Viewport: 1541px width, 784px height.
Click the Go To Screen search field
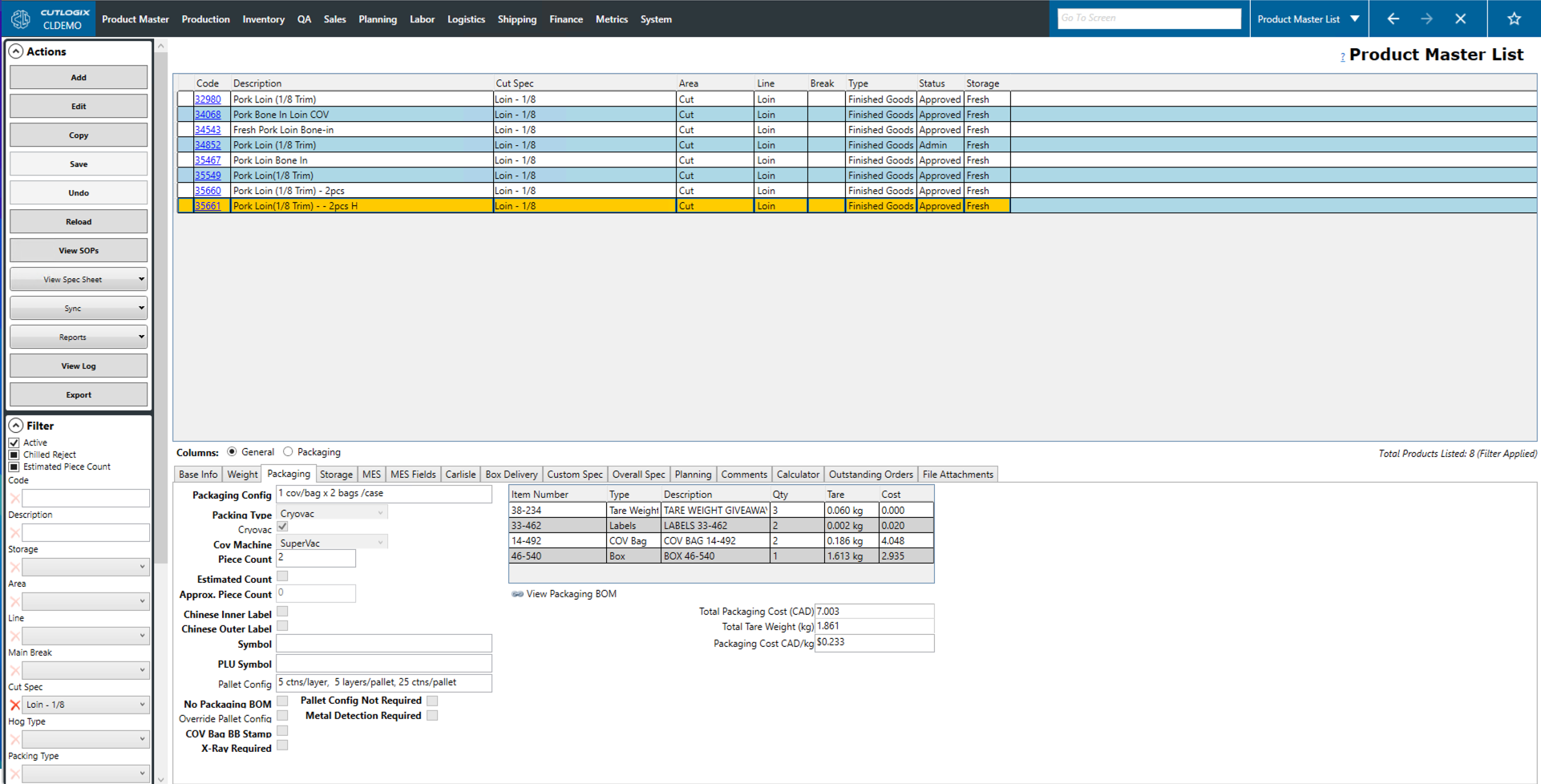pos(1148,18)
